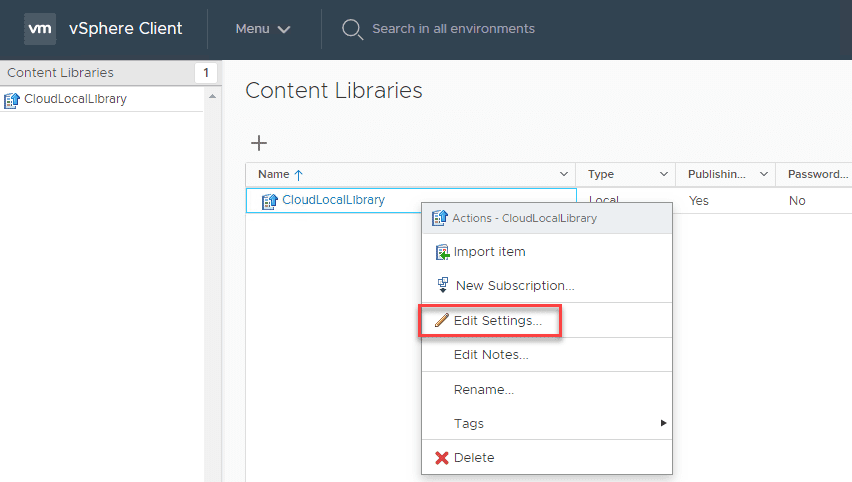Screen dimensions: 852x482
Task: Click the pencil Edit Settings icon
Action: [x=442, y=321]
